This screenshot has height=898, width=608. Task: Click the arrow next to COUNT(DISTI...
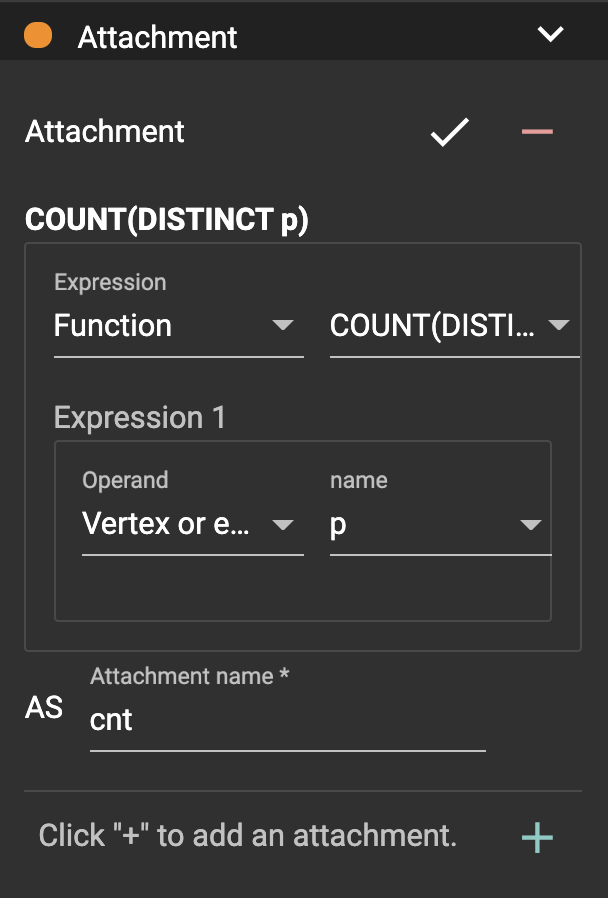click(x=559, y=326)
